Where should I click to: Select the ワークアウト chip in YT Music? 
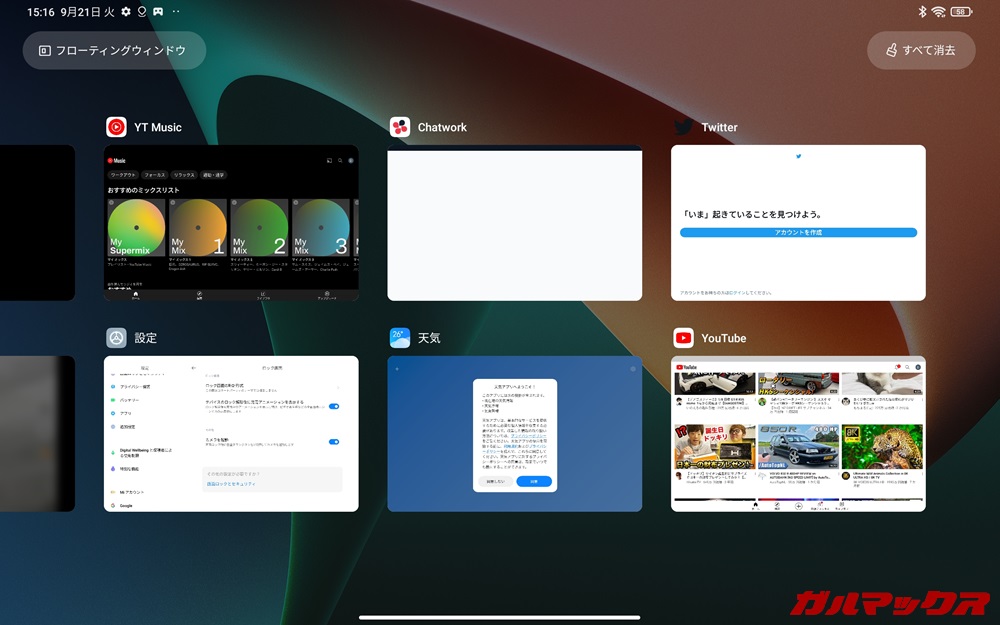(123, 174)
